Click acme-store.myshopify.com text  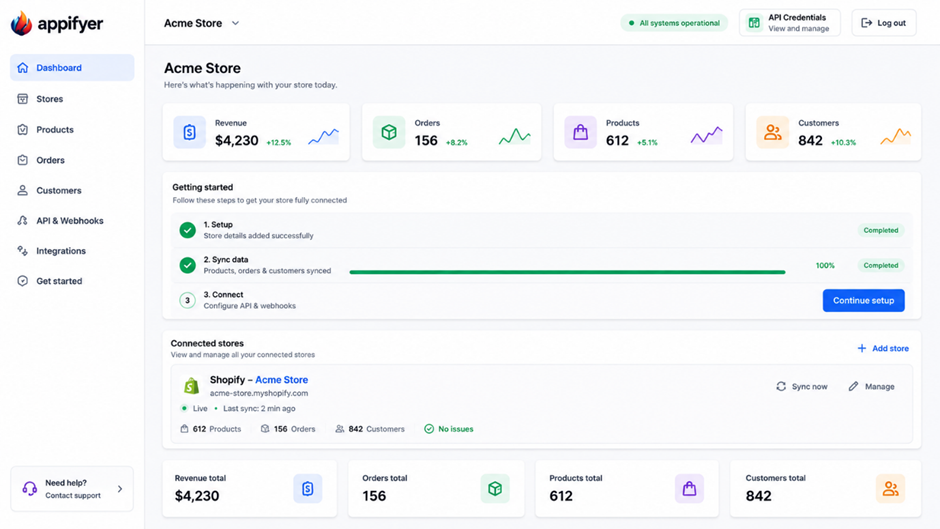(259, 393)
